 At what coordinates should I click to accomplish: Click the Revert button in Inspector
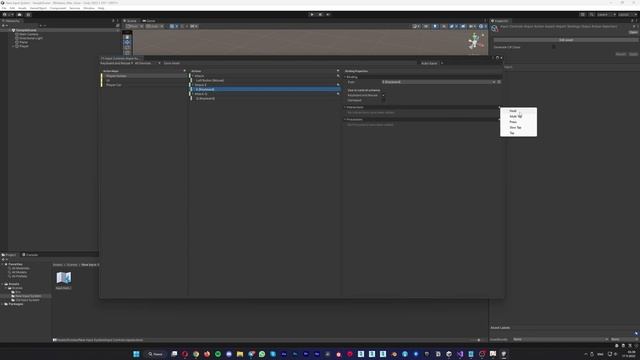tap(620, 54)
